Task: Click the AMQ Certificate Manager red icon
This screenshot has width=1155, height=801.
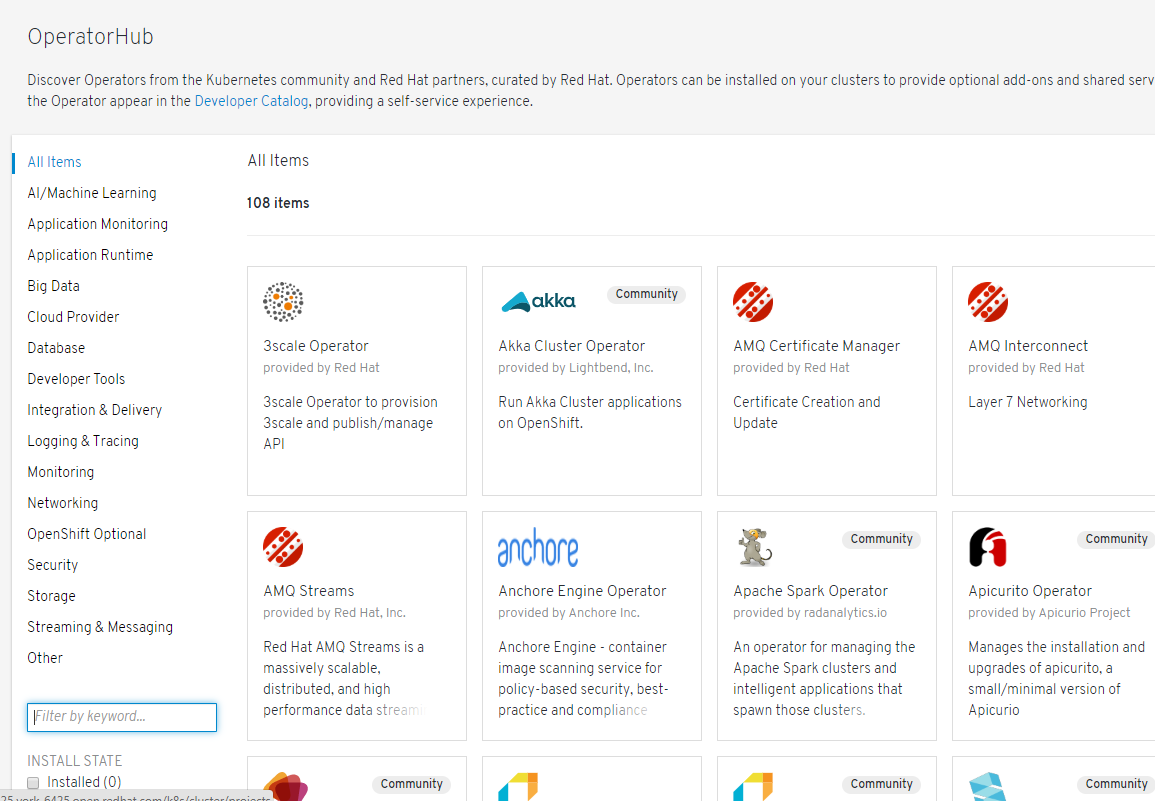Action: click(753, 302)
